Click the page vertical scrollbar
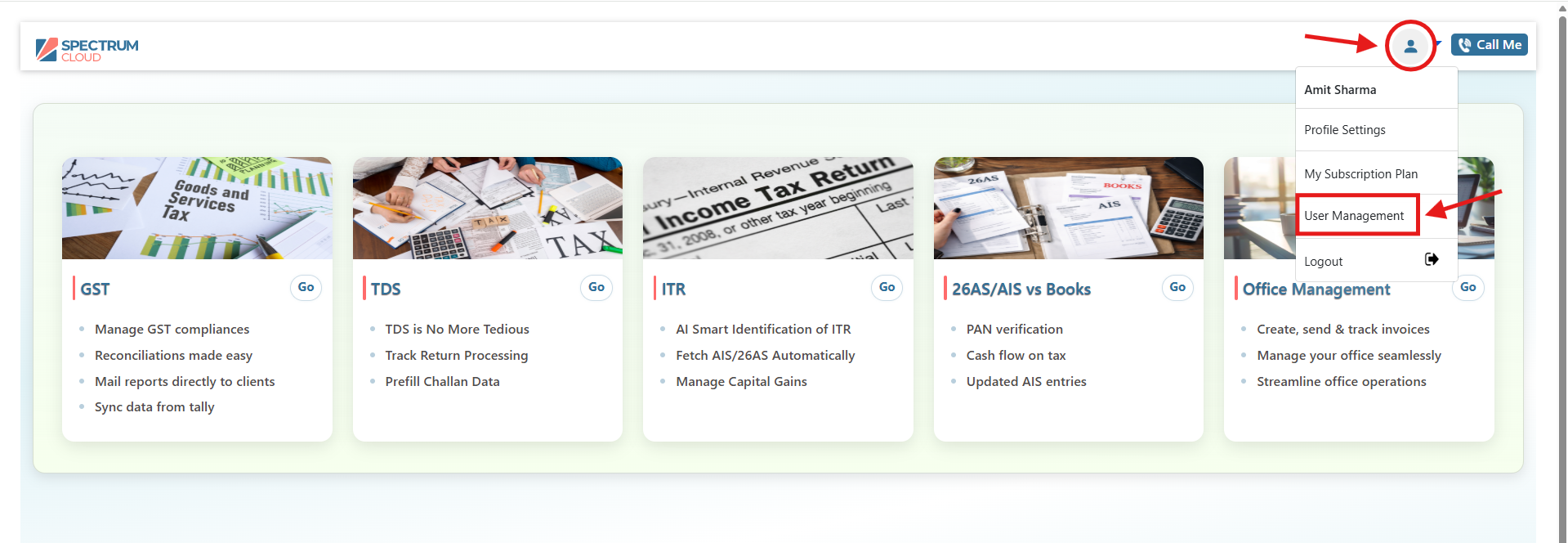Viewport: 1568px width, 543px height. coord(1561,245)
